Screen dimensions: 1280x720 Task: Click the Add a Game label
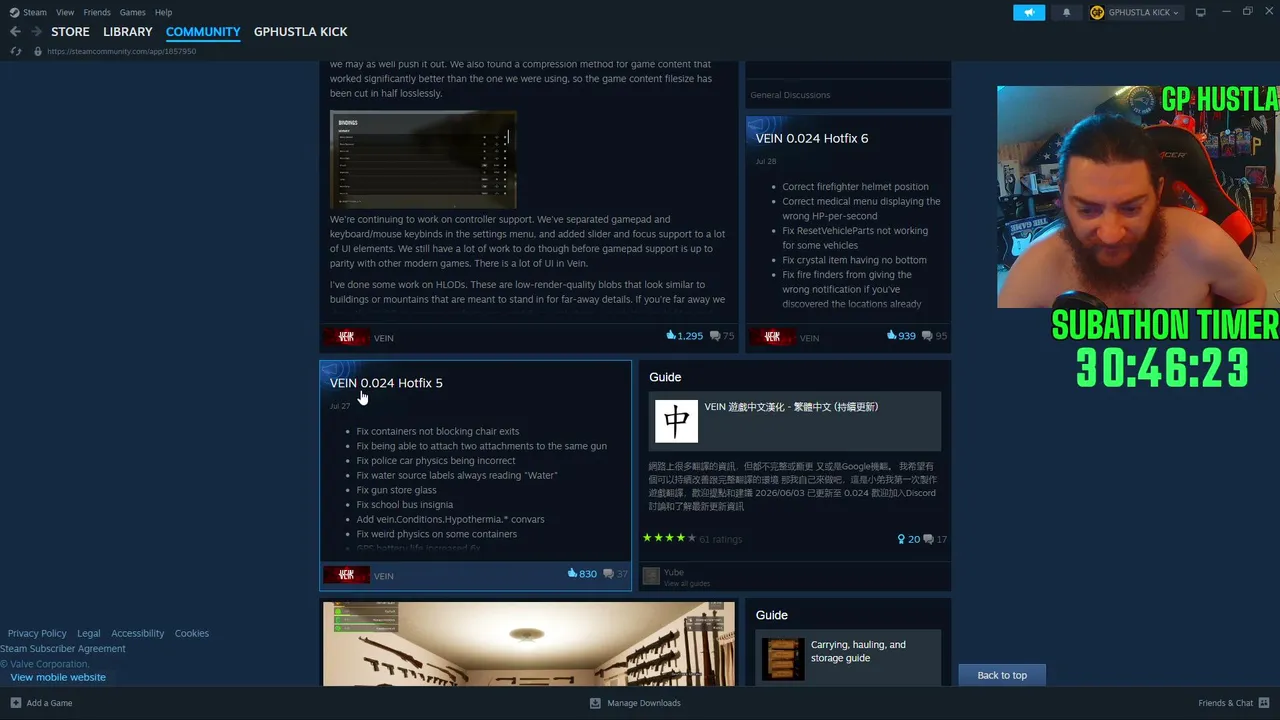(x=49, y=703)
